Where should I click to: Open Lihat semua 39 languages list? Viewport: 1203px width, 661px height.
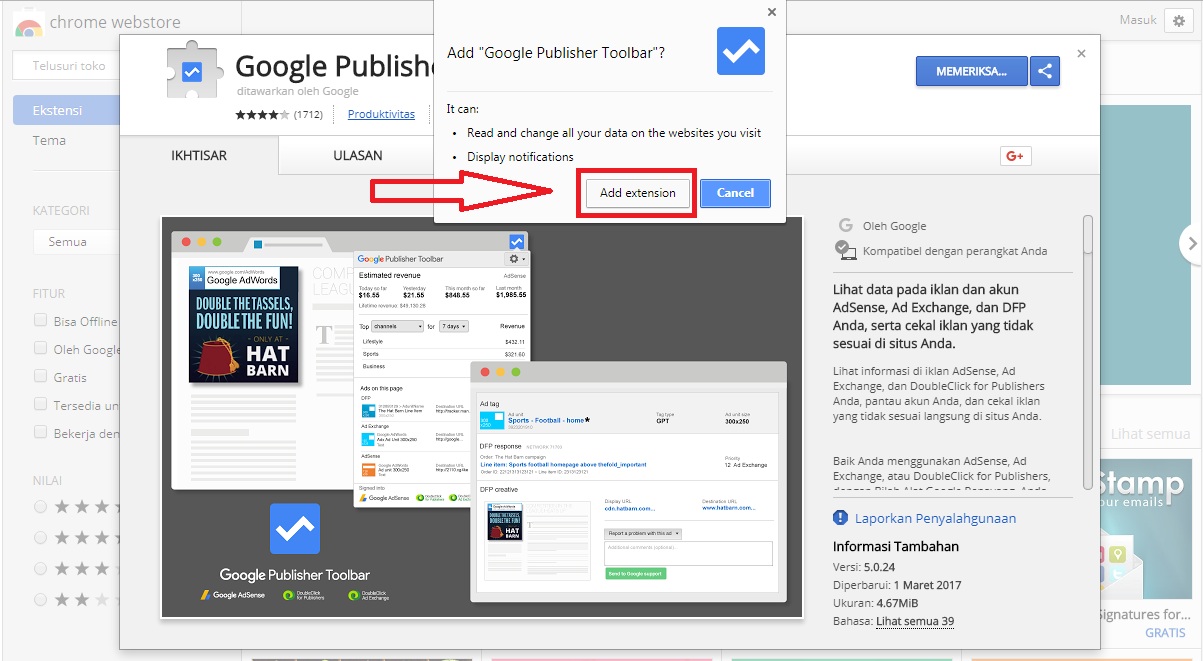[915, 621]
